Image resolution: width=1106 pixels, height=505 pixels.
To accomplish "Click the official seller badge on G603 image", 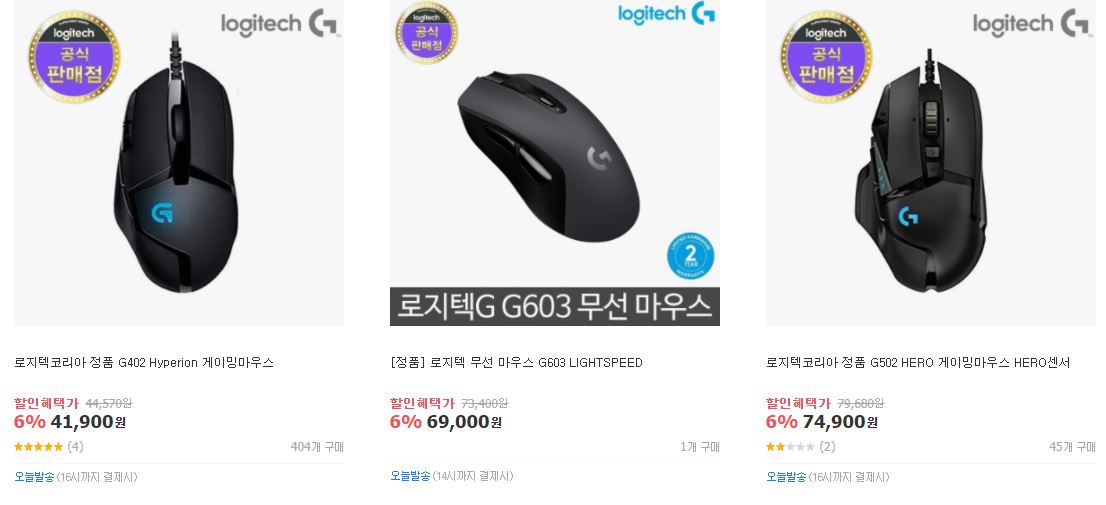I will (427, 32).
